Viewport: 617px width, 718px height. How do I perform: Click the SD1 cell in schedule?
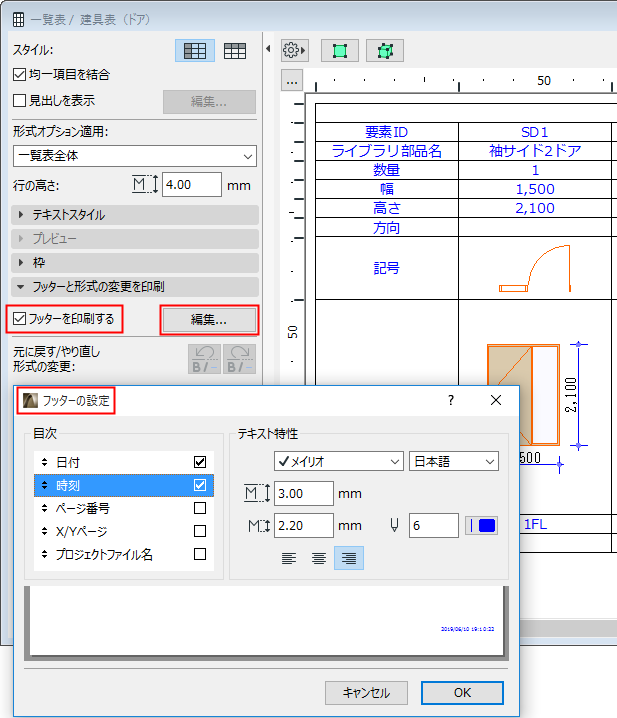tap(535, 132)
